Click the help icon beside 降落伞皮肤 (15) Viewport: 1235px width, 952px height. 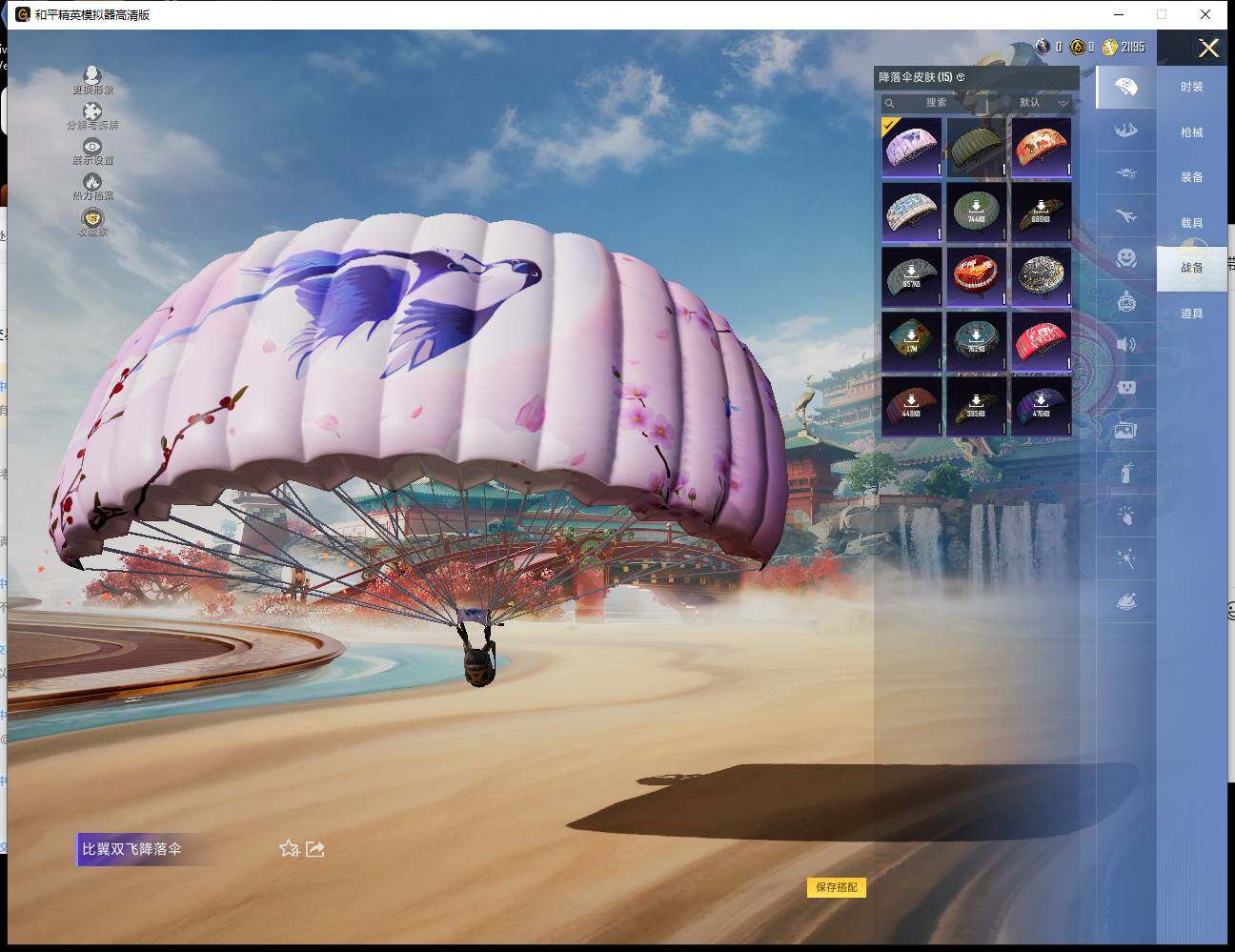click(961, 77)
